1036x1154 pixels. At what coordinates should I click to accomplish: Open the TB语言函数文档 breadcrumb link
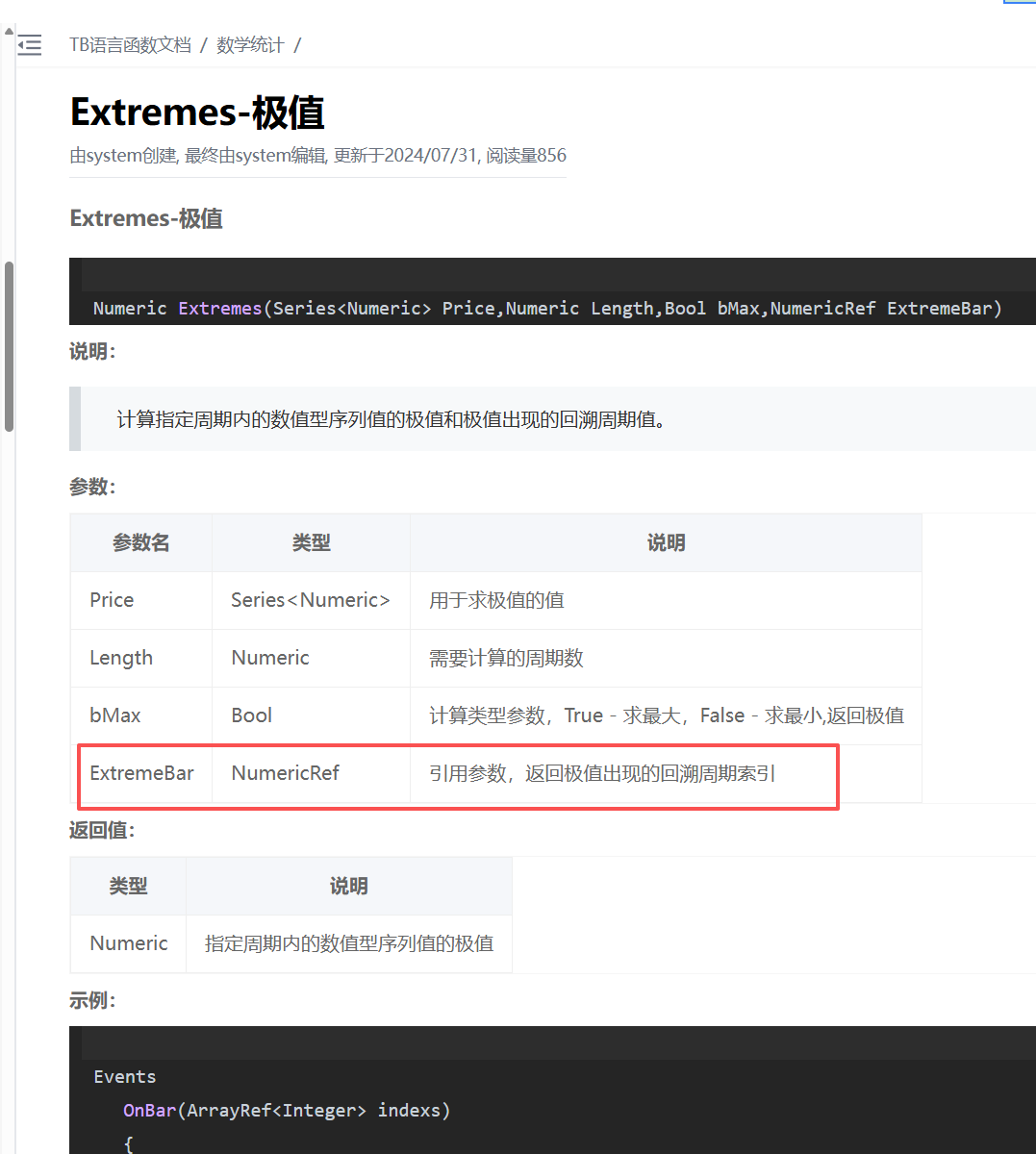(x=130, y=45)
